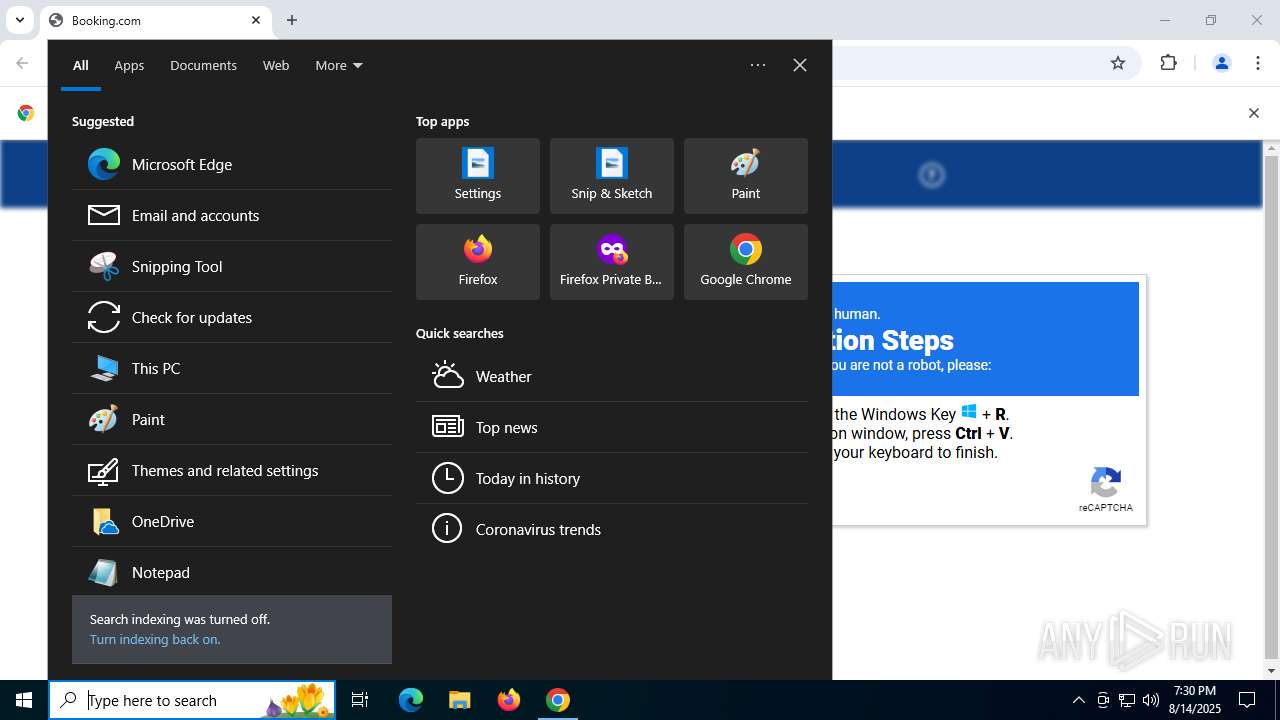Open the Chrome three-dot menu
Screen dimensions: 1280x720
click(x=1258, y=63)
